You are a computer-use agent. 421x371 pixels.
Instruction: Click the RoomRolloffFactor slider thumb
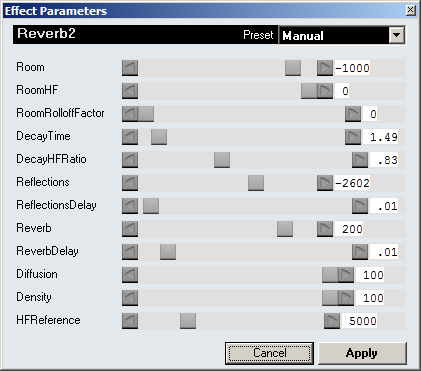click(x=146, y=114)
